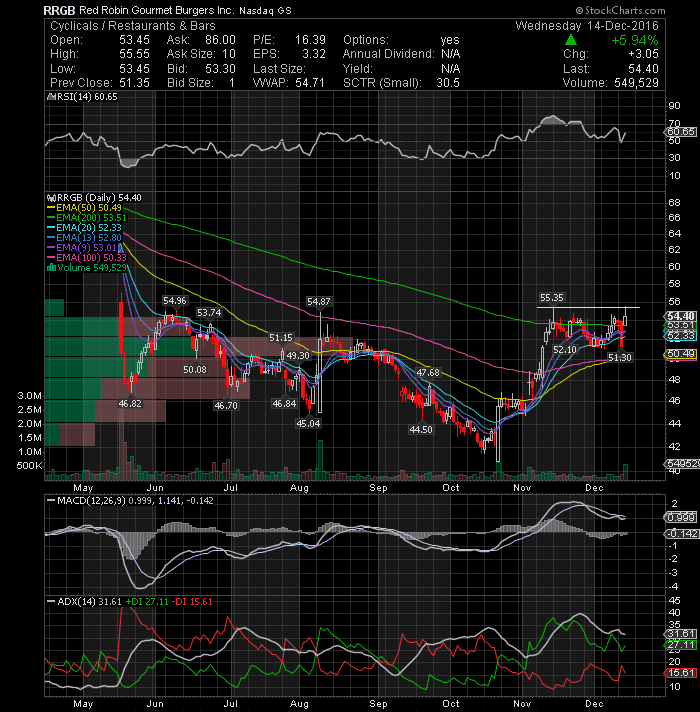Click the Red Robin Gourmet Burgers Inc. name

tap(156, 10)
